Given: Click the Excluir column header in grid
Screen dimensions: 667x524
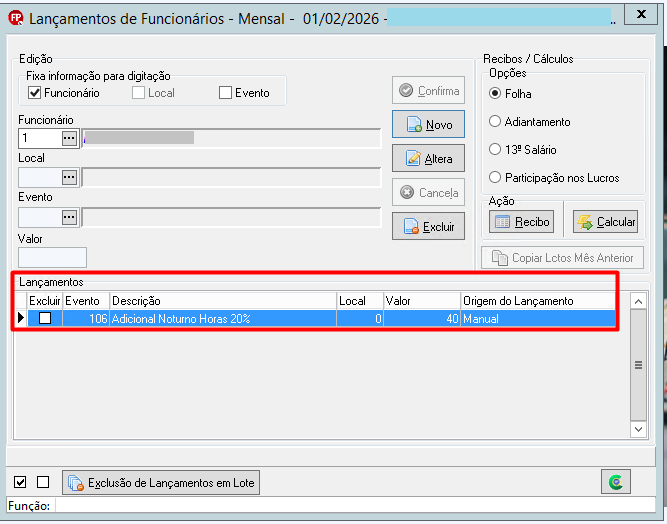Looking at the screenshot, I should click(45, 301).
